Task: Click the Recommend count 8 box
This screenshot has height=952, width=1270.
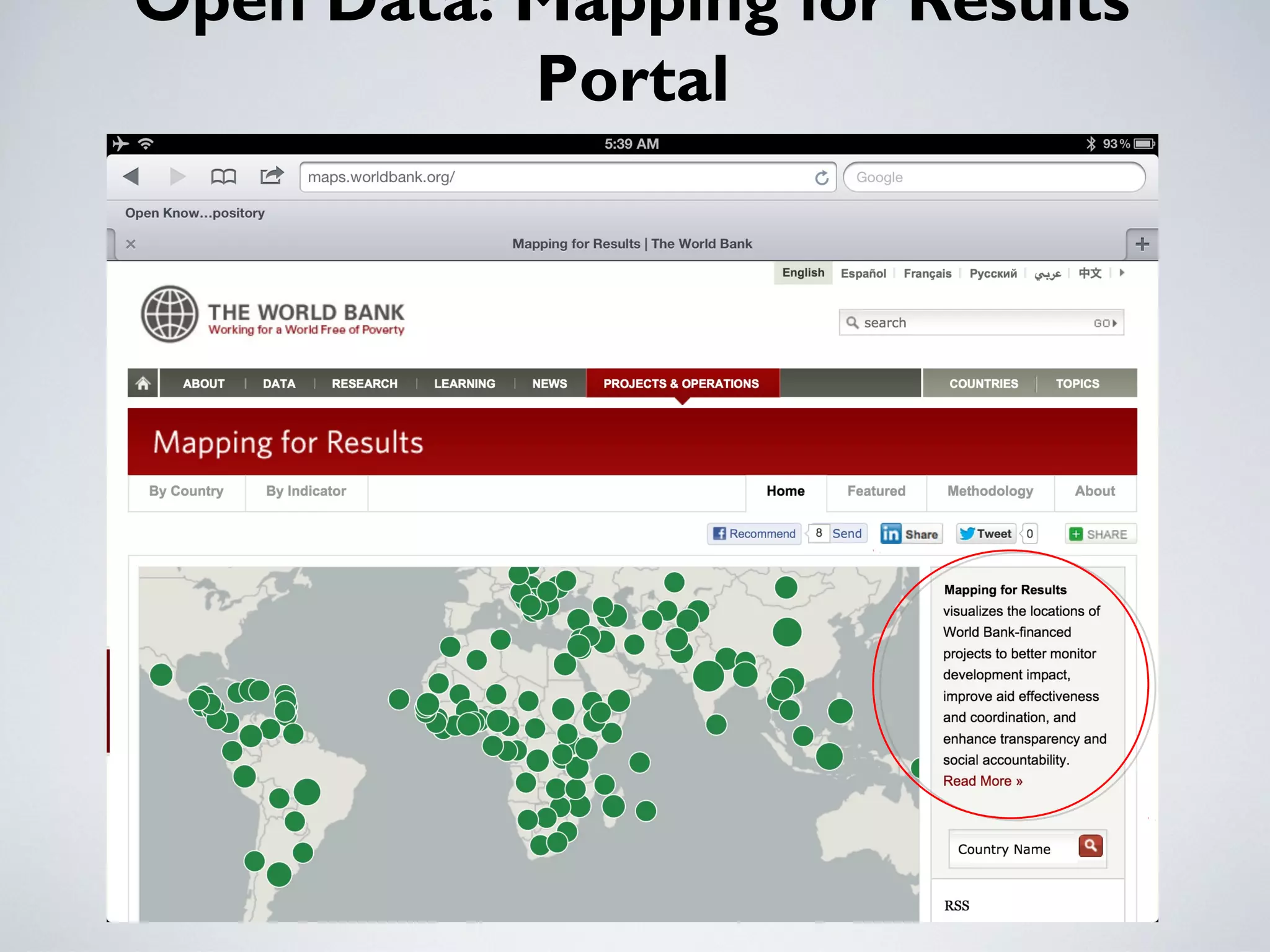Action: click(819, 534)
